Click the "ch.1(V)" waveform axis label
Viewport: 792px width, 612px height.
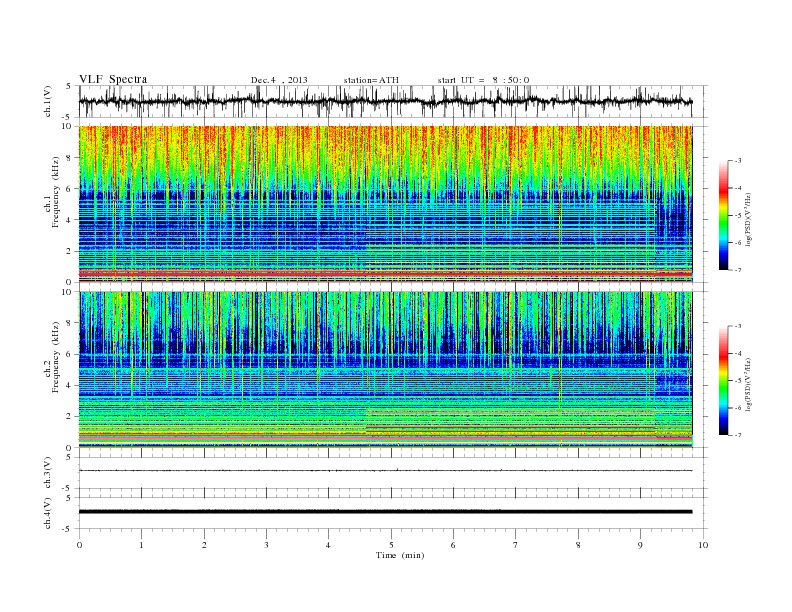tap(48, 101)
